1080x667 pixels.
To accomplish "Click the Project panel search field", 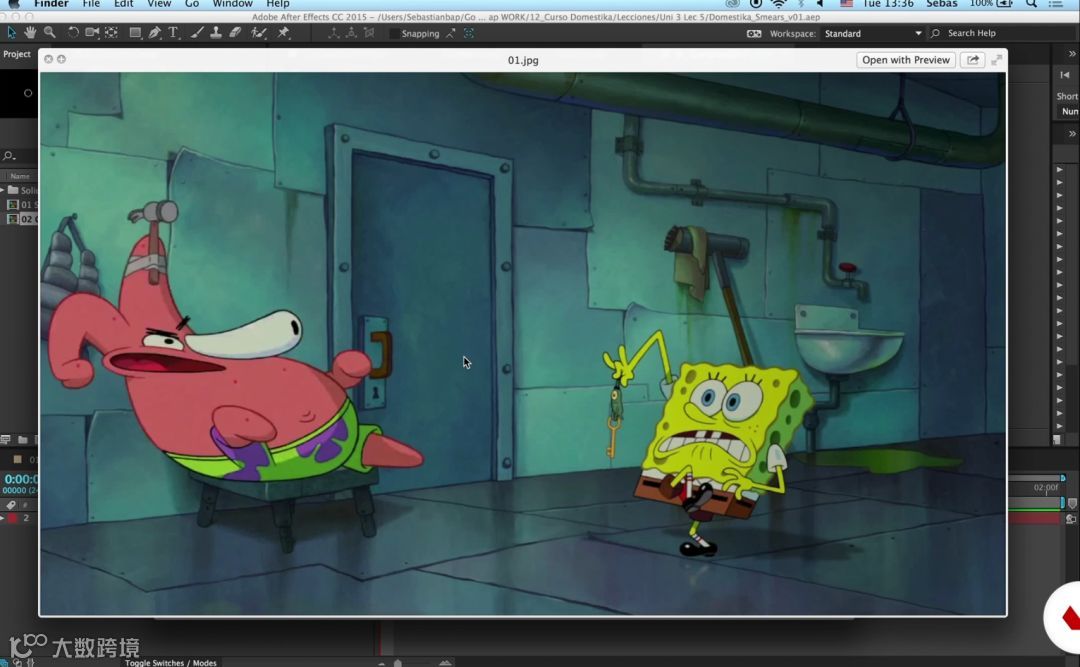I will 19,156.
